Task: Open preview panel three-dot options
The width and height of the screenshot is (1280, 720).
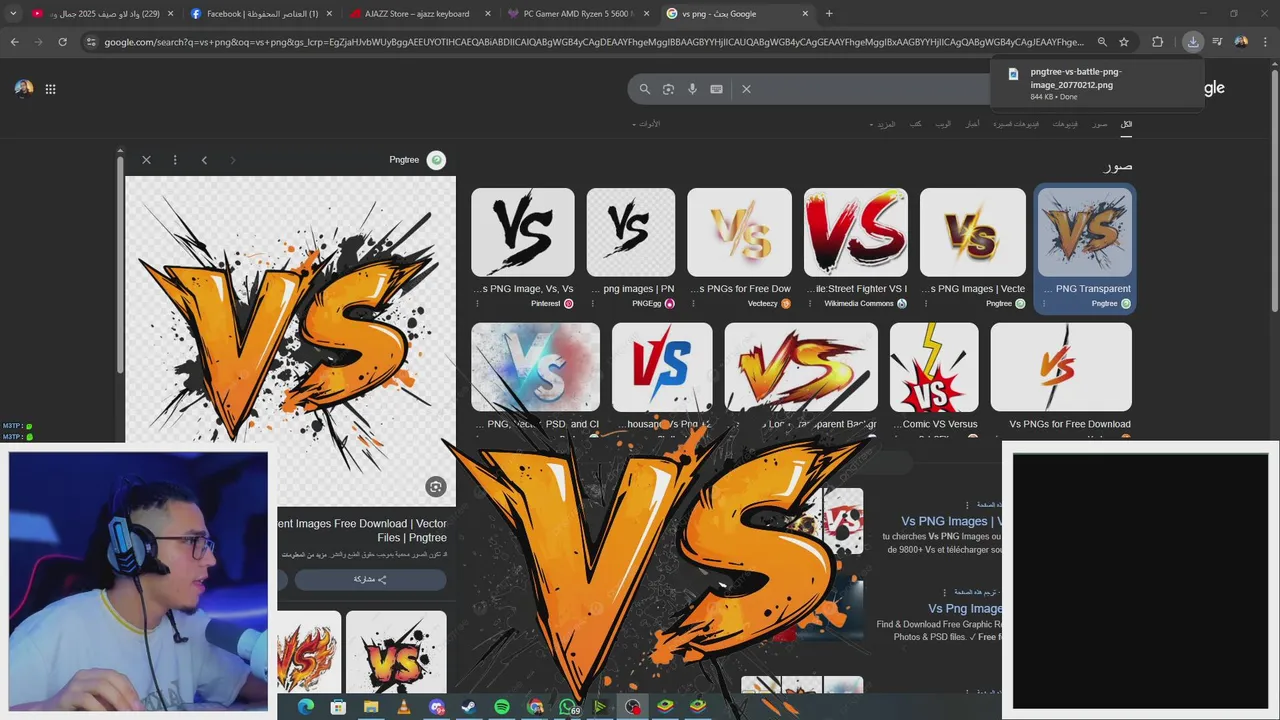Action: pyautogui.click(x=175, y=160)
